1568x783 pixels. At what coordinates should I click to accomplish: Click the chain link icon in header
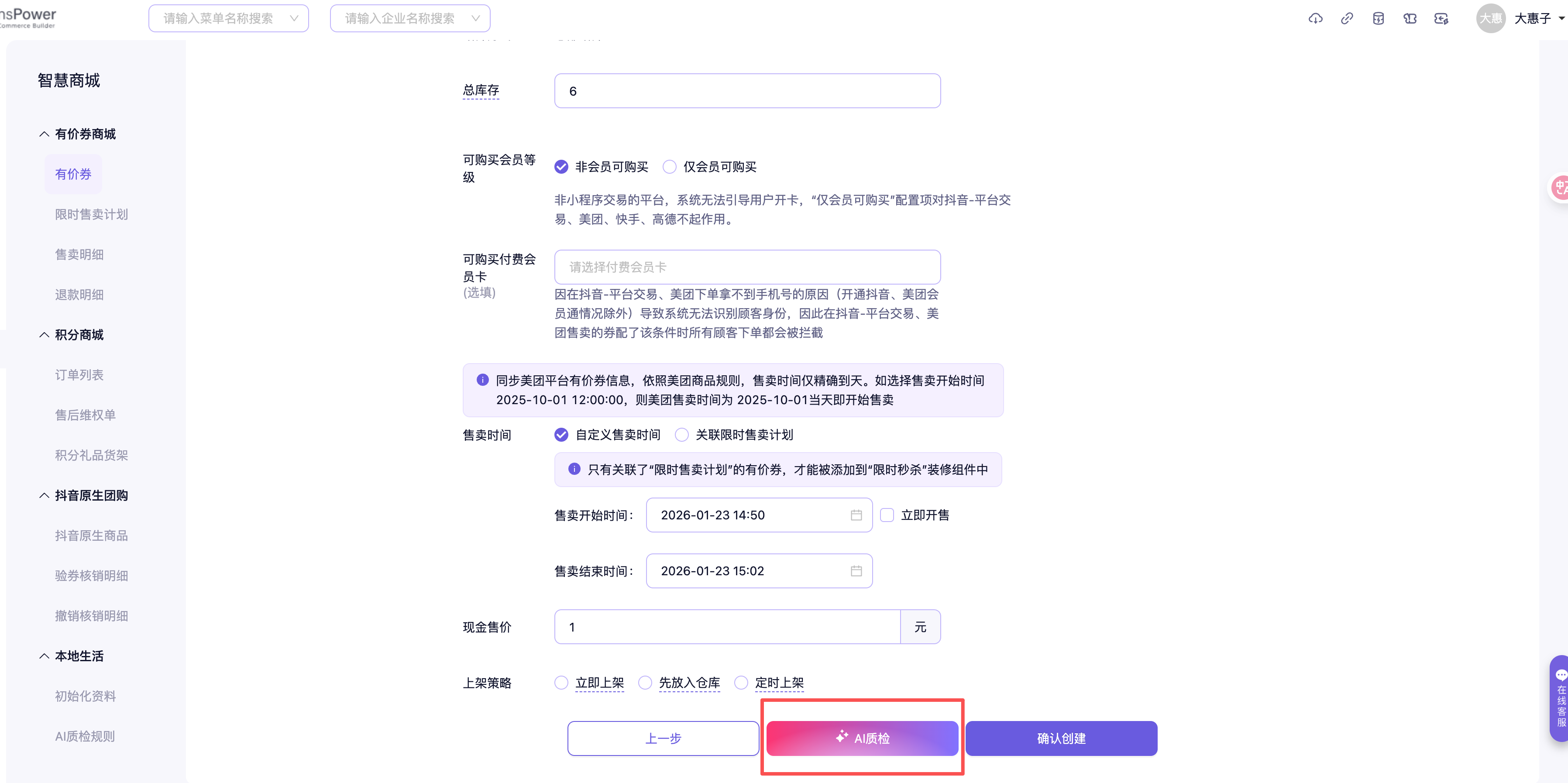tap(1346, 19)
